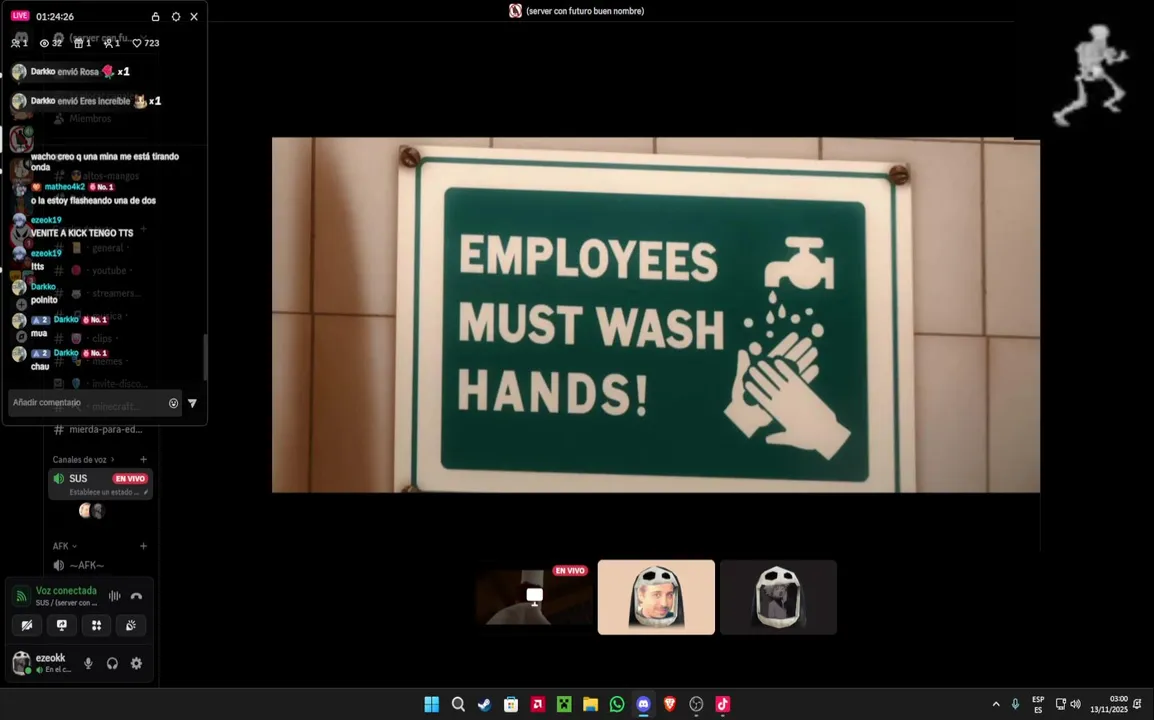Open WhatsApp from taskbar

[617, 705]
